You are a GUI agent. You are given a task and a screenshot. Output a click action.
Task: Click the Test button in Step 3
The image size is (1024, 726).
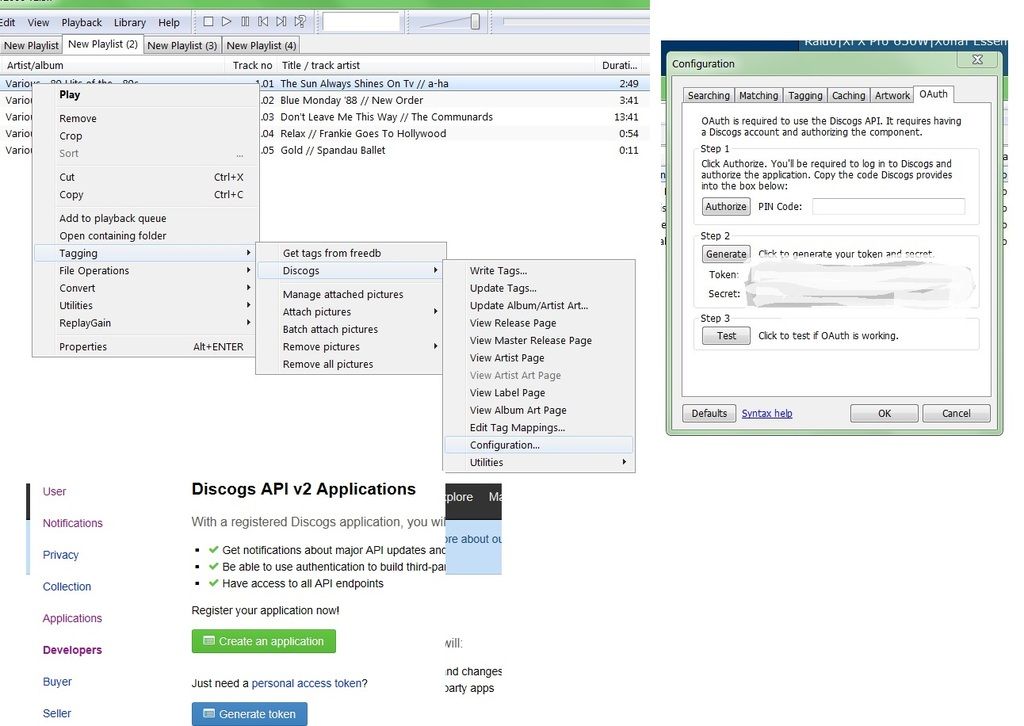coord(726,336)
